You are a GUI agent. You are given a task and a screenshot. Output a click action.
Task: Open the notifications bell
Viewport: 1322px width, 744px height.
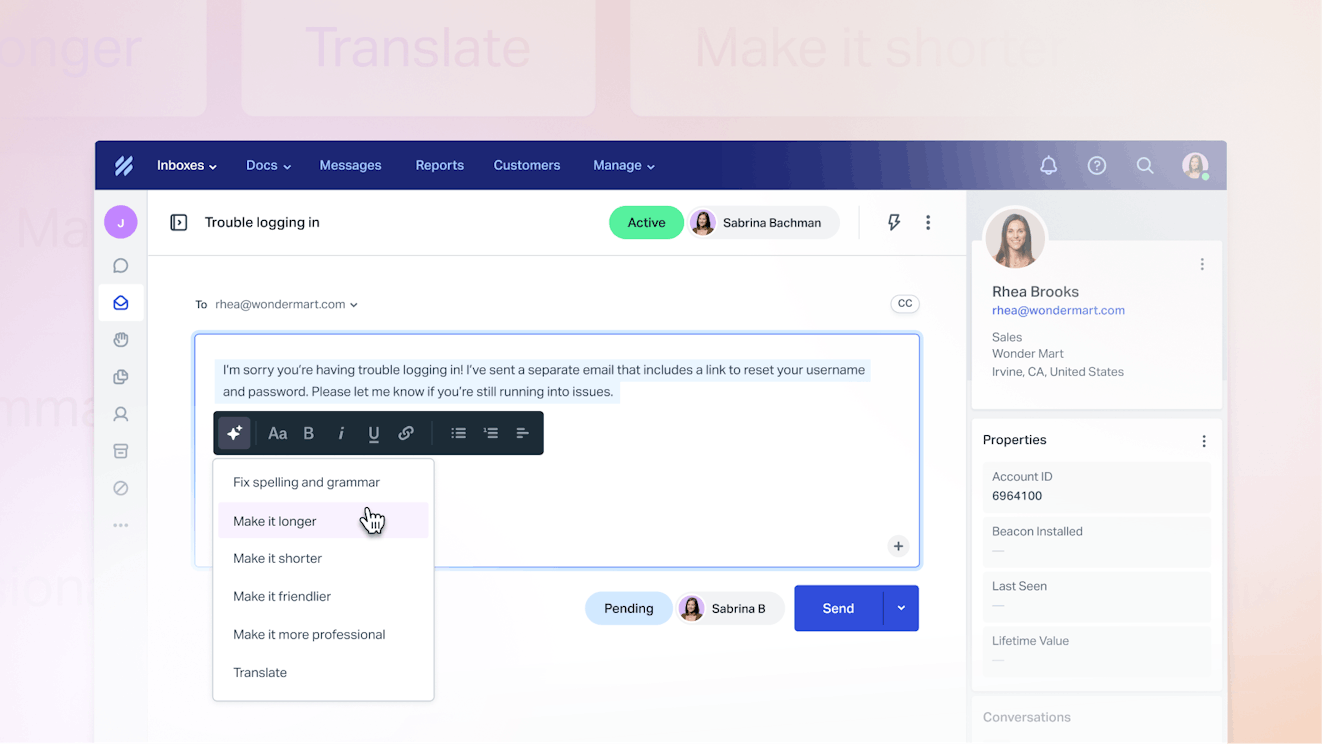1048,166
